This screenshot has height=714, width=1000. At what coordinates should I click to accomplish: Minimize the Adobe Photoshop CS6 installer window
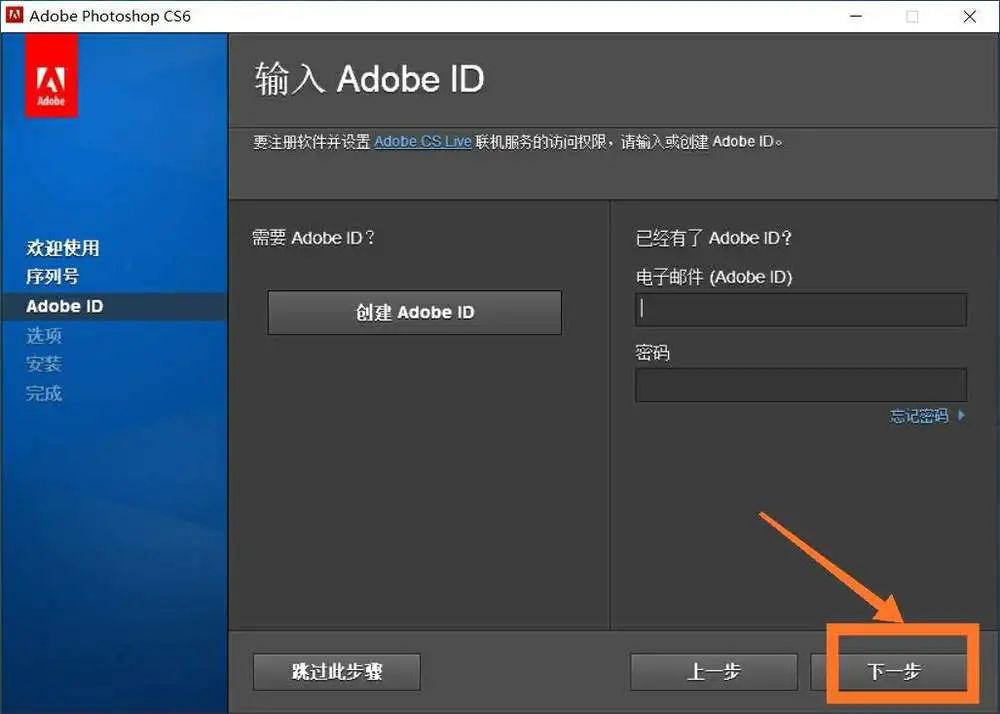pos(857,16)
